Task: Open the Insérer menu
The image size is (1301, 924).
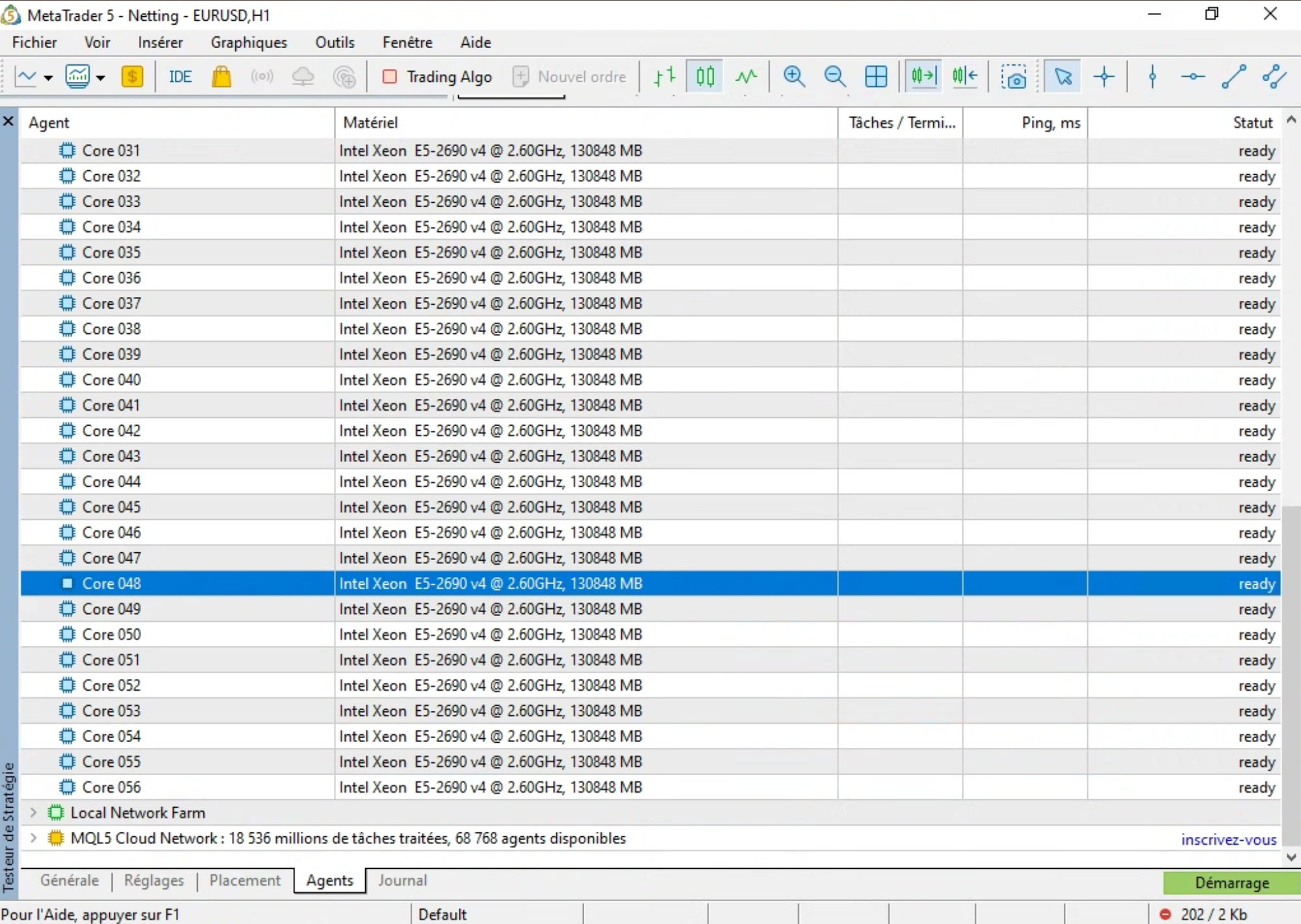Action: click(160, 42)
